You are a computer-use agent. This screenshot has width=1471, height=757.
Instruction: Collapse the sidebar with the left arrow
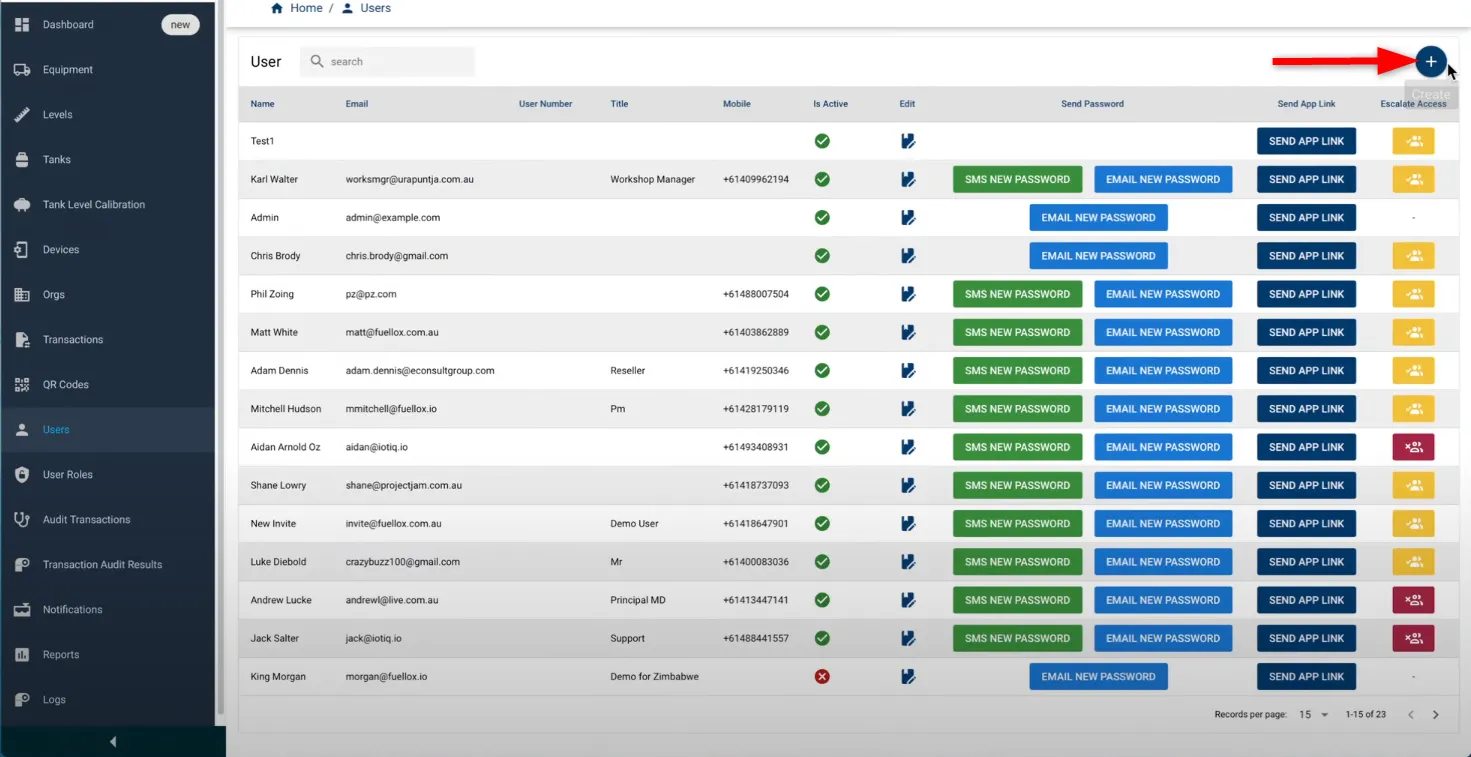point(113,742)
